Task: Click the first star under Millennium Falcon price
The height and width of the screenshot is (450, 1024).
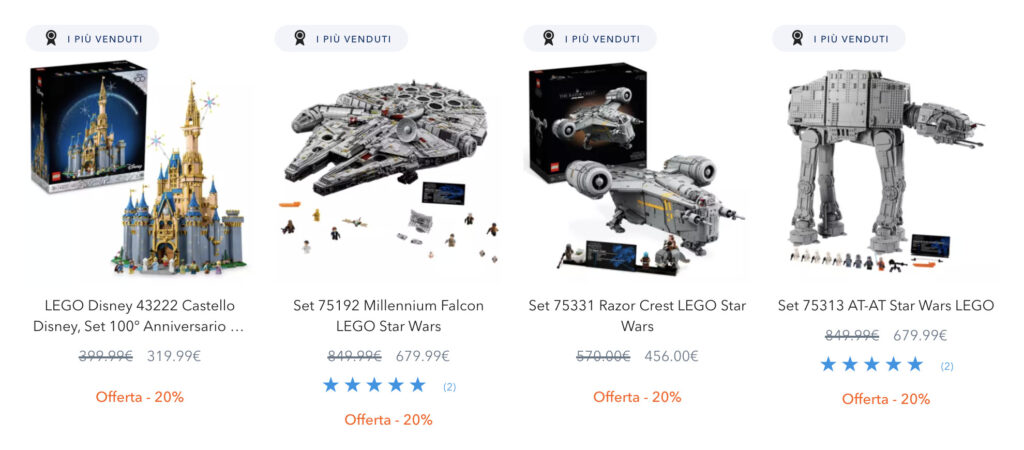Action: pyautogui.click(x=330, y=385)
